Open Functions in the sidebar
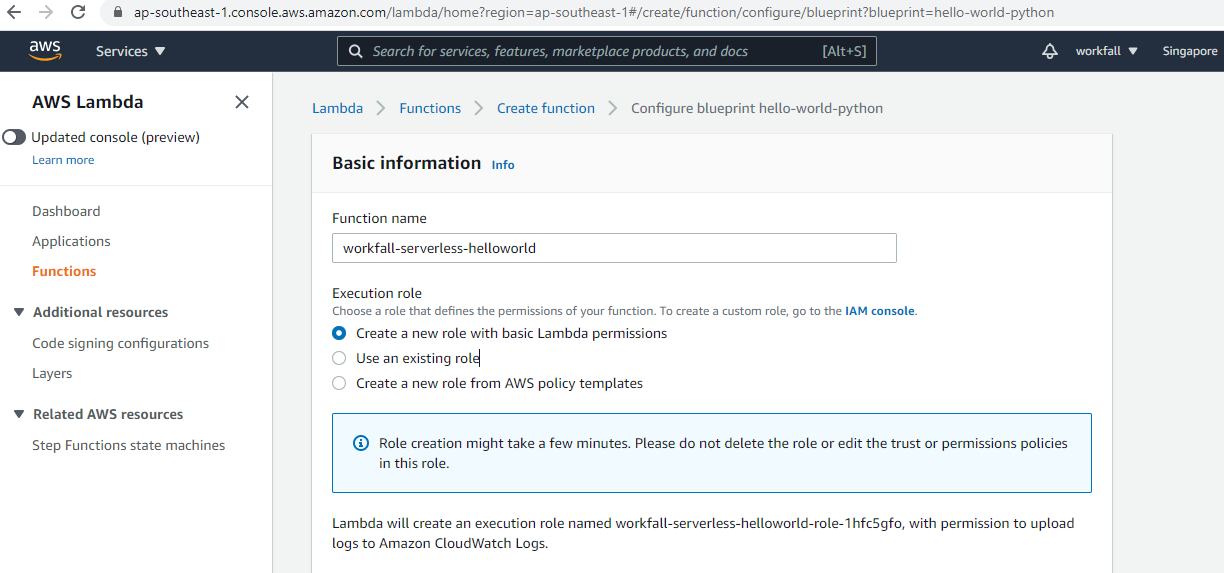The image size is (1224, 573). pyautogui.click(x=64, y=271)
